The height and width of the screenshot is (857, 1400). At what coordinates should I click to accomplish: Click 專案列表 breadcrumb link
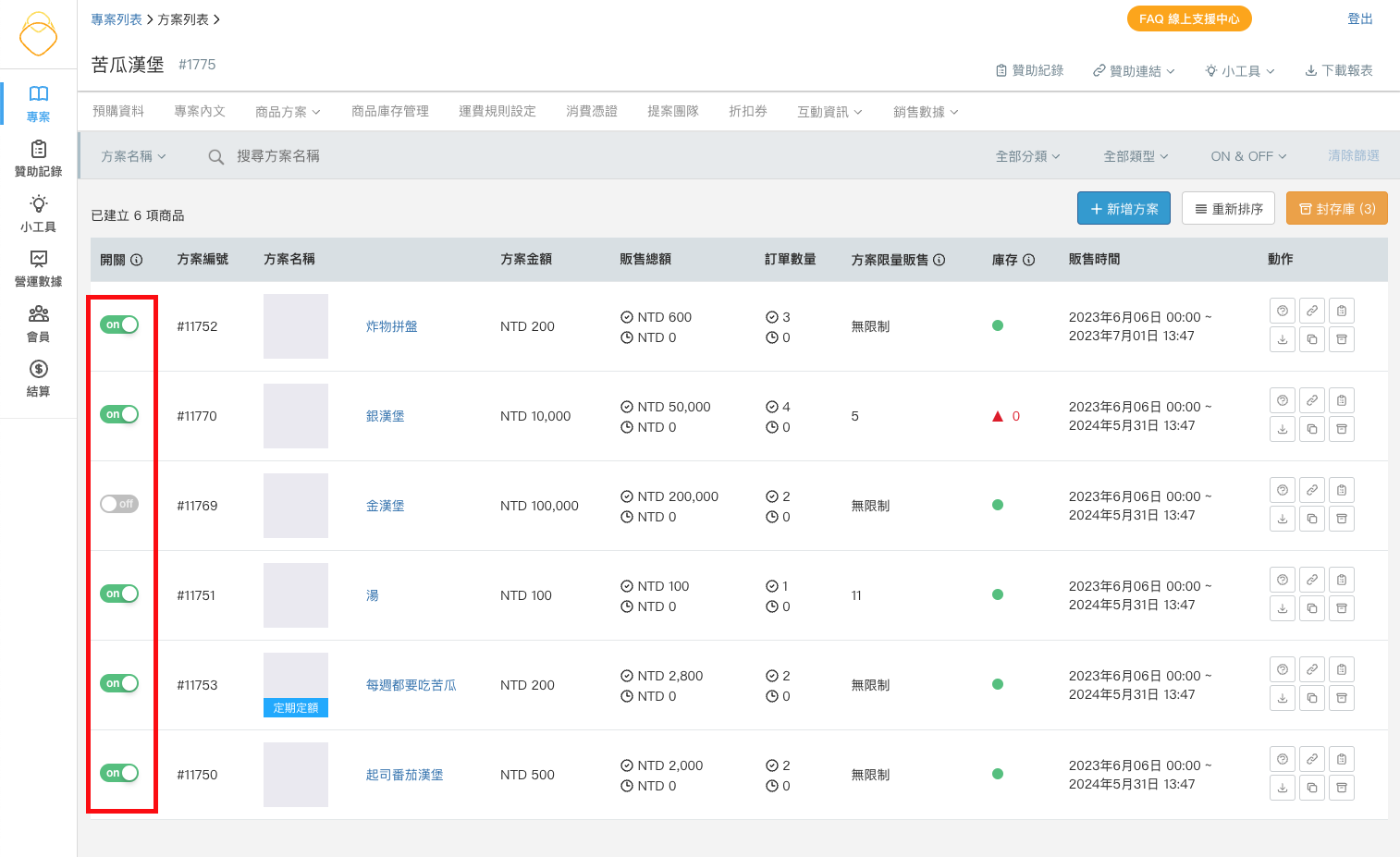(117, 19)
